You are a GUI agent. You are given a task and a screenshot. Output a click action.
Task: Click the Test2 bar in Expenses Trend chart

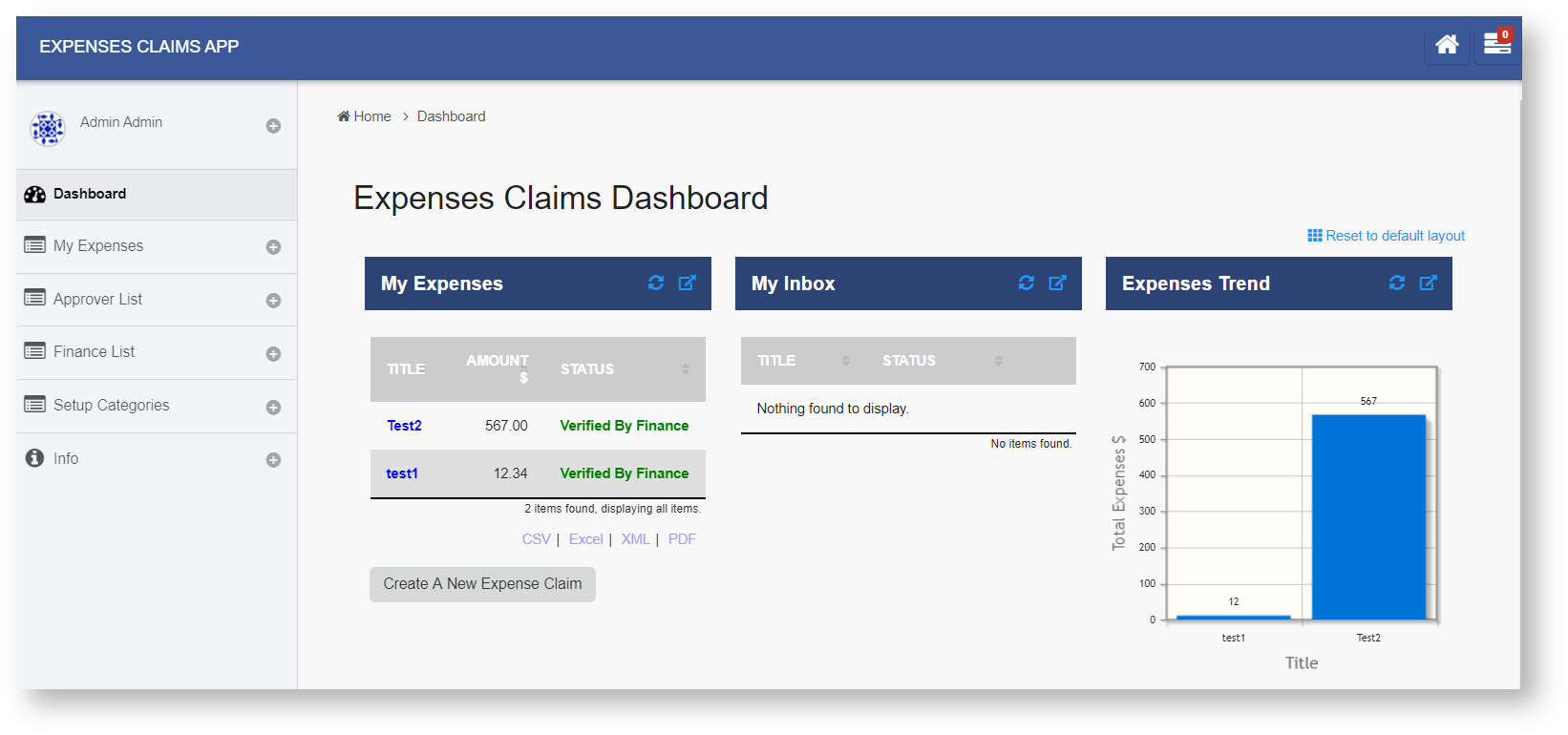1368,517
